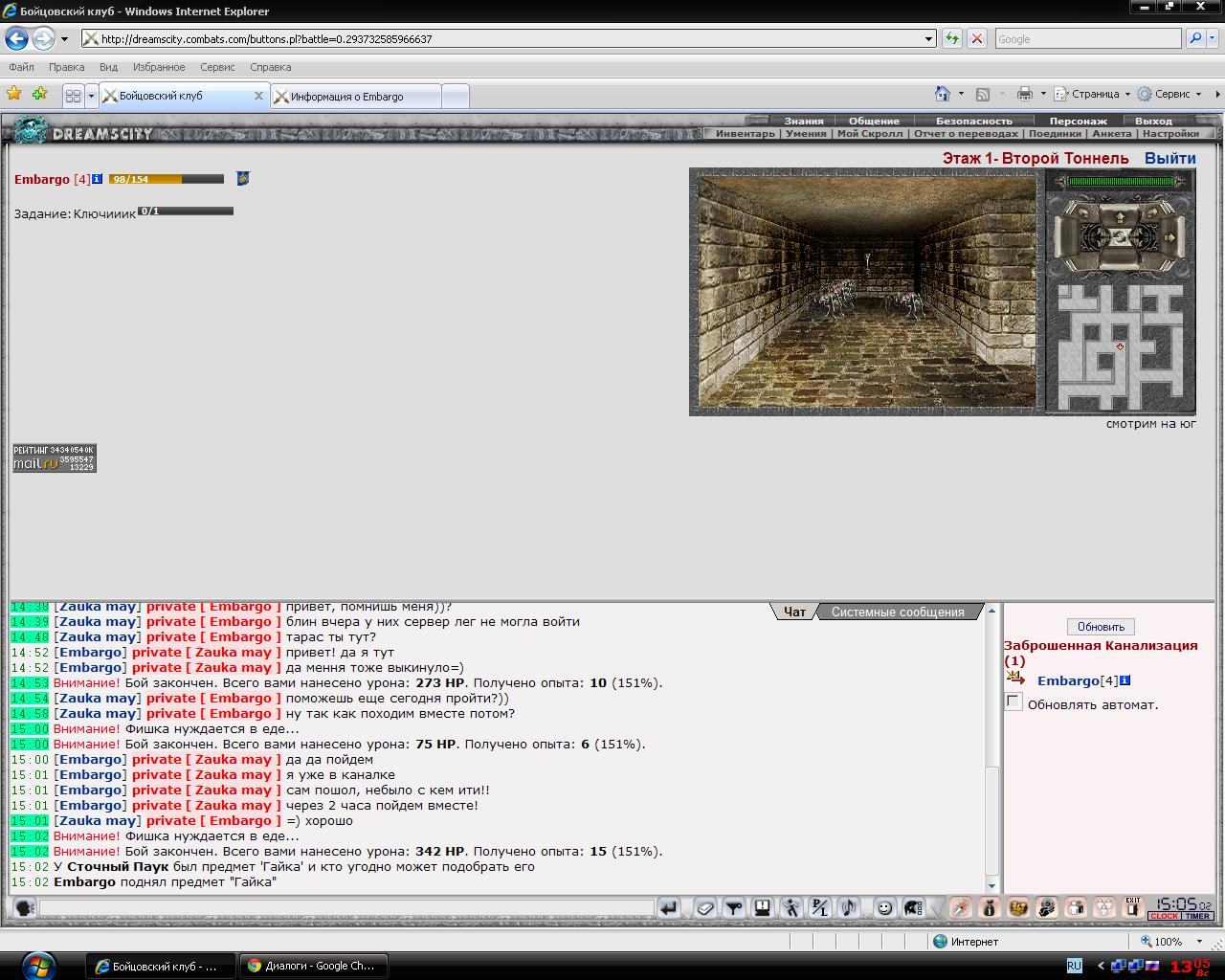
Task: Expand the address bar history dropdown
Action: click(928, 39)
